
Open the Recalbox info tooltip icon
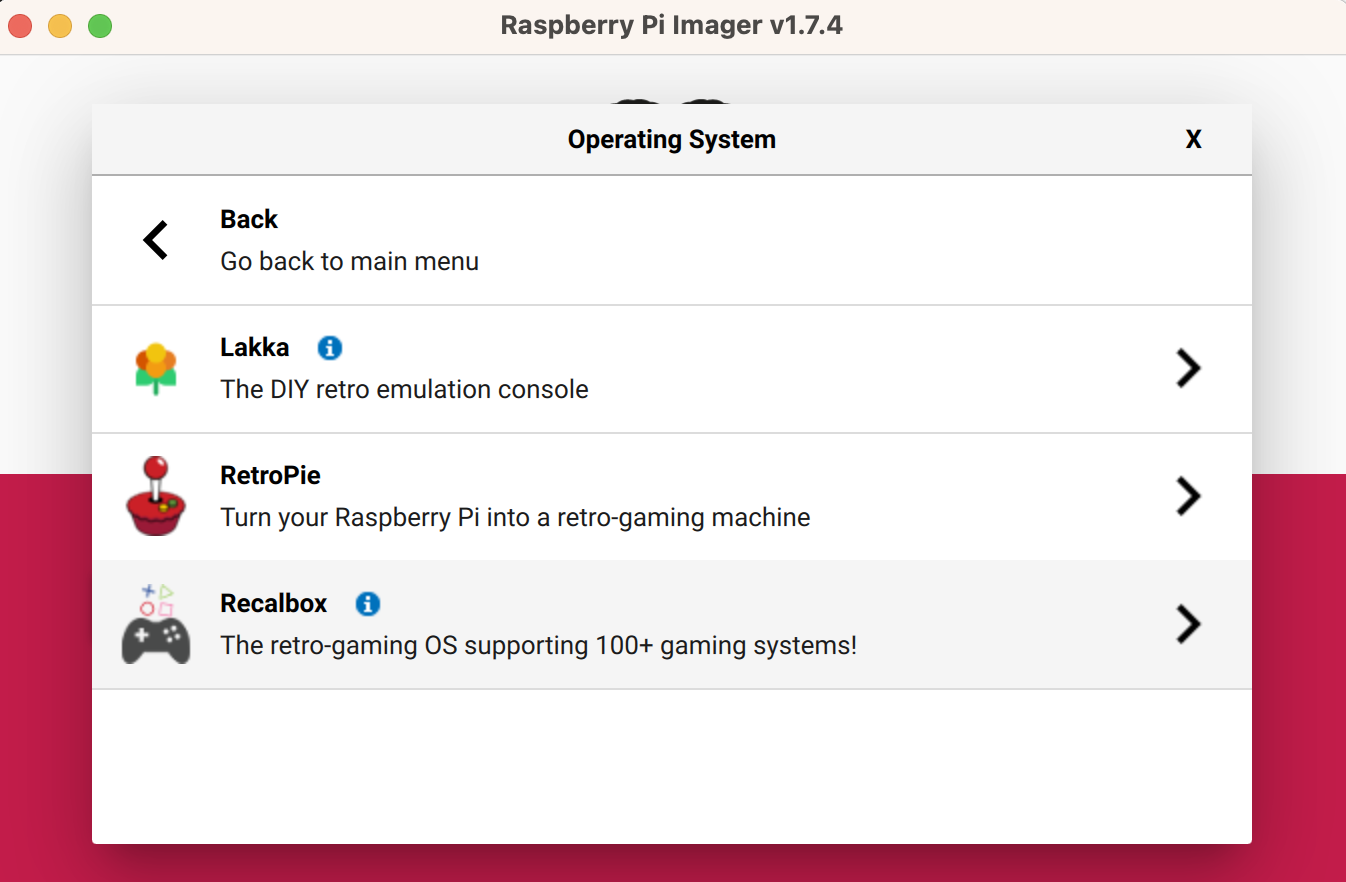[x=367, y=604]
